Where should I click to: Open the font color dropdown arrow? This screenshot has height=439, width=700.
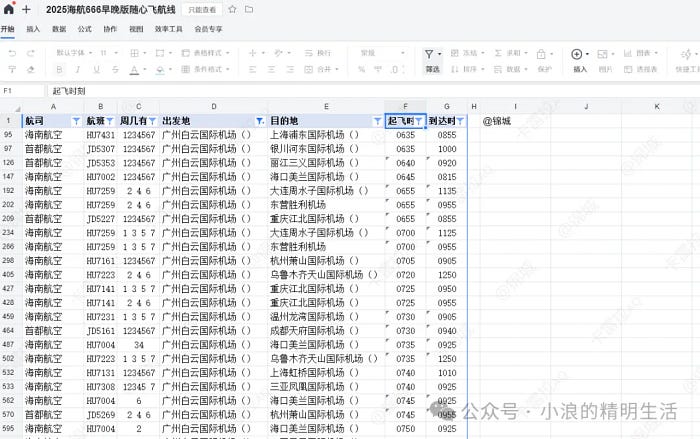coord(145,70)
